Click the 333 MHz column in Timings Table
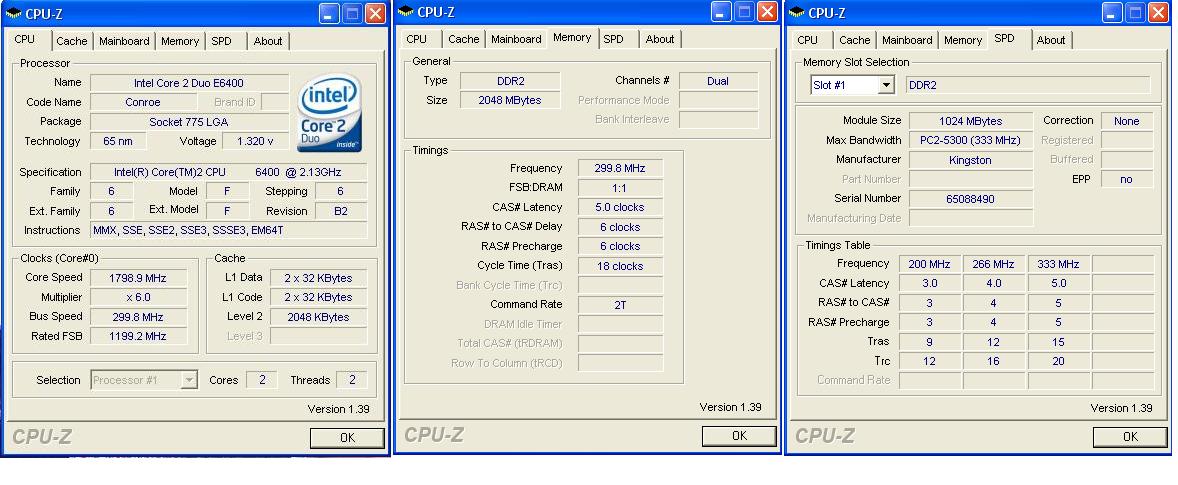Screen dimensions: 1178x485 click(x=1059, y=264)
